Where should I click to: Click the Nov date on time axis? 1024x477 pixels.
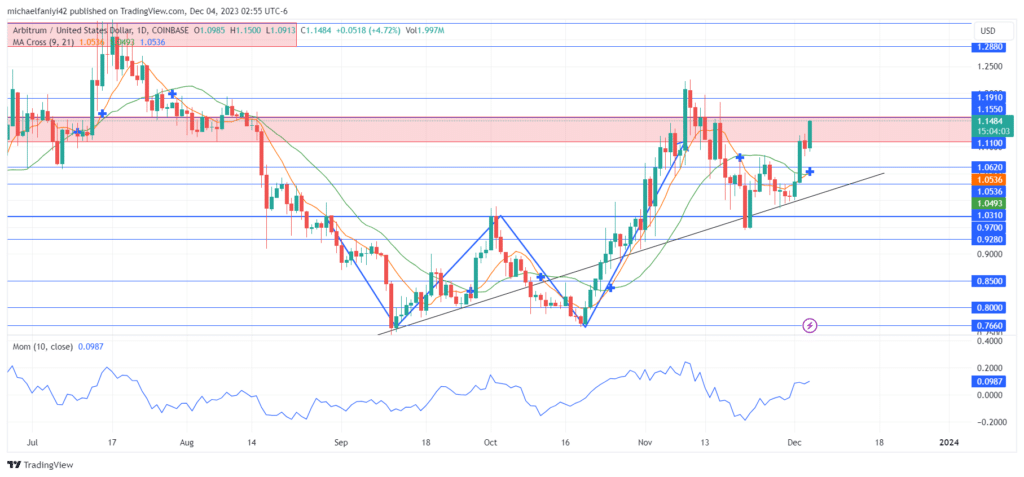tap(645, 442)
